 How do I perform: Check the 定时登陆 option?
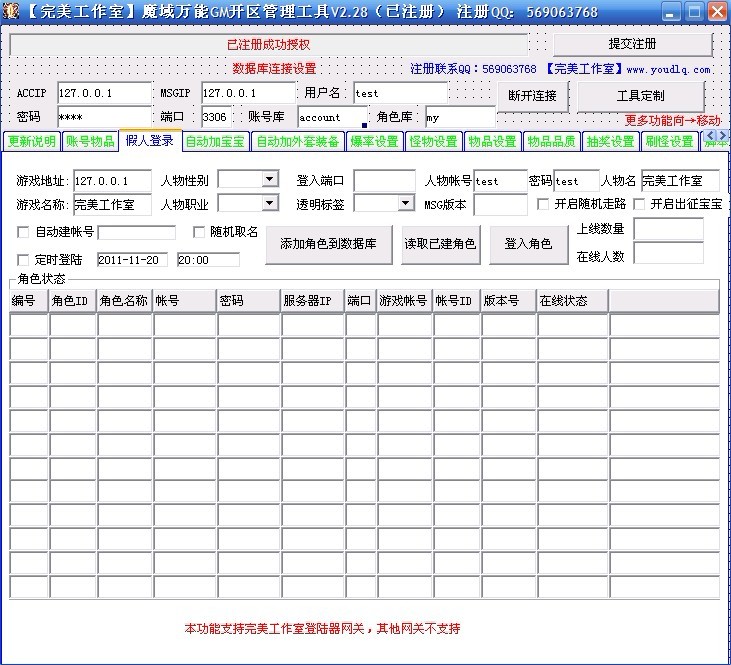tap(23, 260)
